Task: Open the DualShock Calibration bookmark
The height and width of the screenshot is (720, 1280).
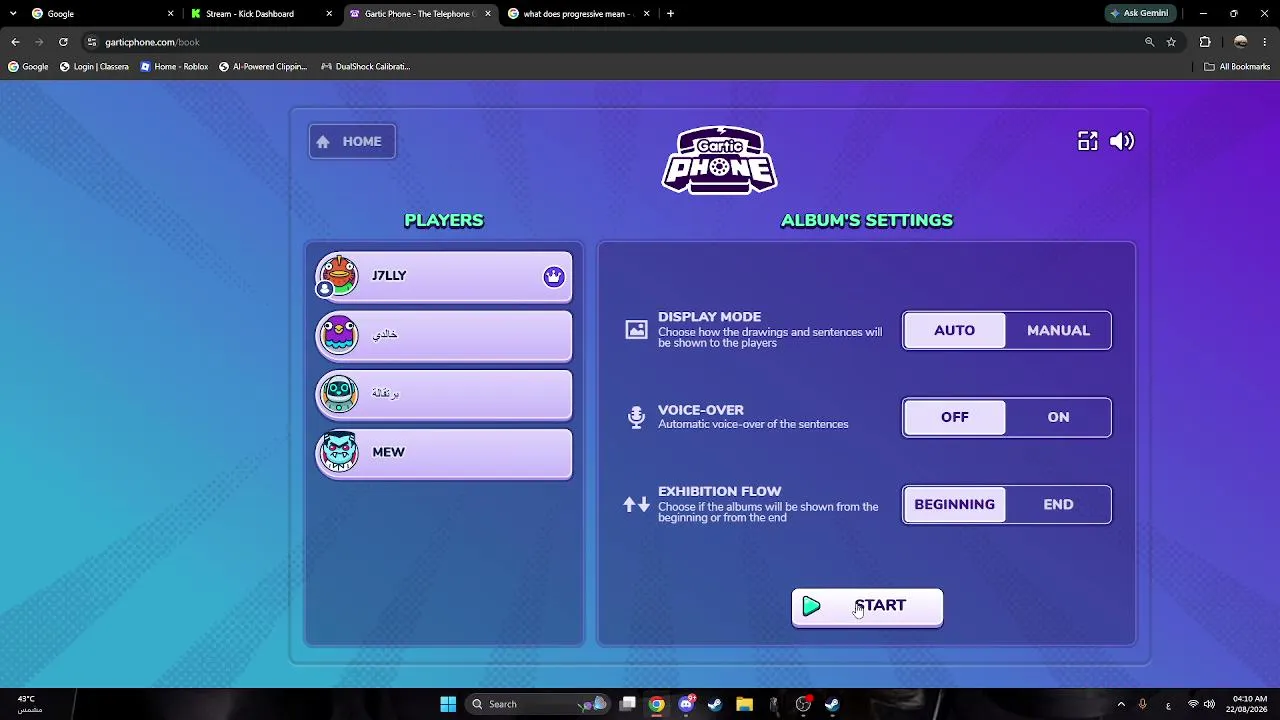Action: (365, 67)
